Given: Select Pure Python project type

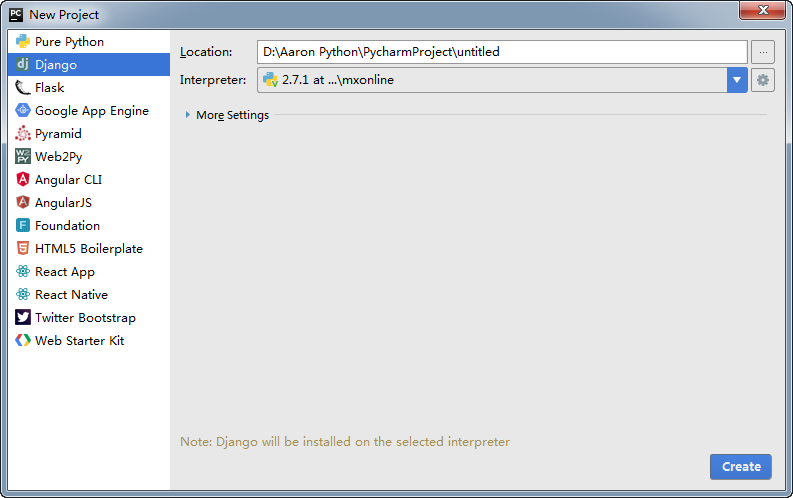Looking at the screenshot, I should tap(89, 41).
